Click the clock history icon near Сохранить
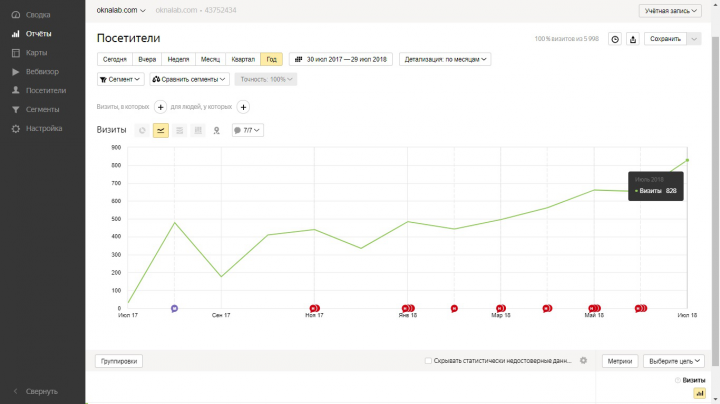Screen dimensions: 720x404 [x=615, y=39]
